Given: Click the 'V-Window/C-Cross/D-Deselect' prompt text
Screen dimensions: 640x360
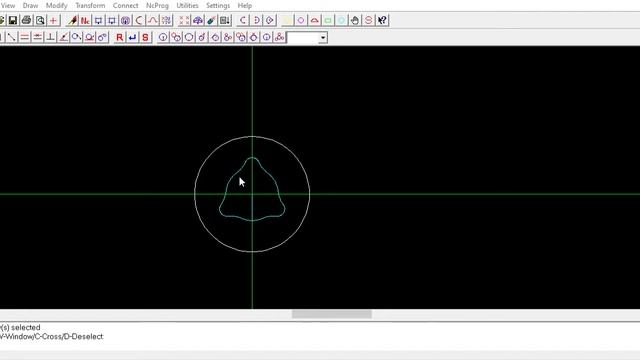Looking at the screenshot, I should pyautogui.click(x=51, y=337).
